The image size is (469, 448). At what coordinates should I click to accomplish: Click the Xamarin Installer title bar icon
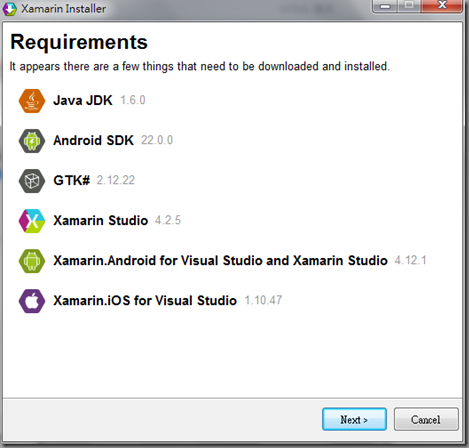pos(10,9)
